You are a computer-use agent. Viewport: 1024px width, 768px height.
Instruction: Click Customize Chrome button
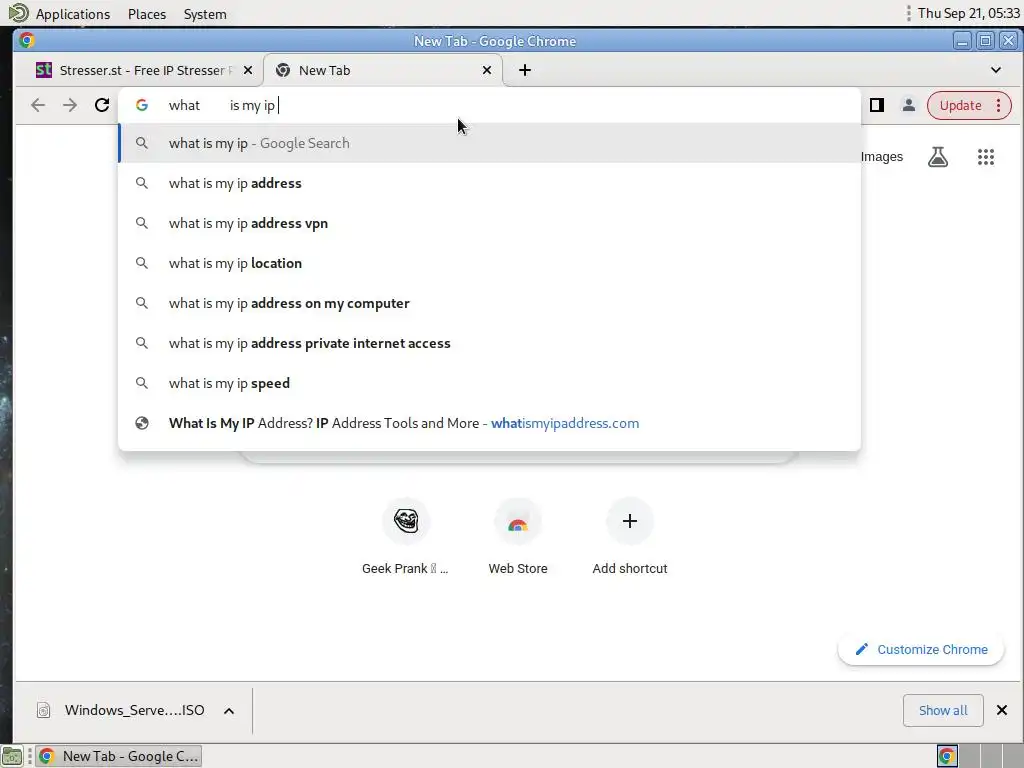pos(921,649)
